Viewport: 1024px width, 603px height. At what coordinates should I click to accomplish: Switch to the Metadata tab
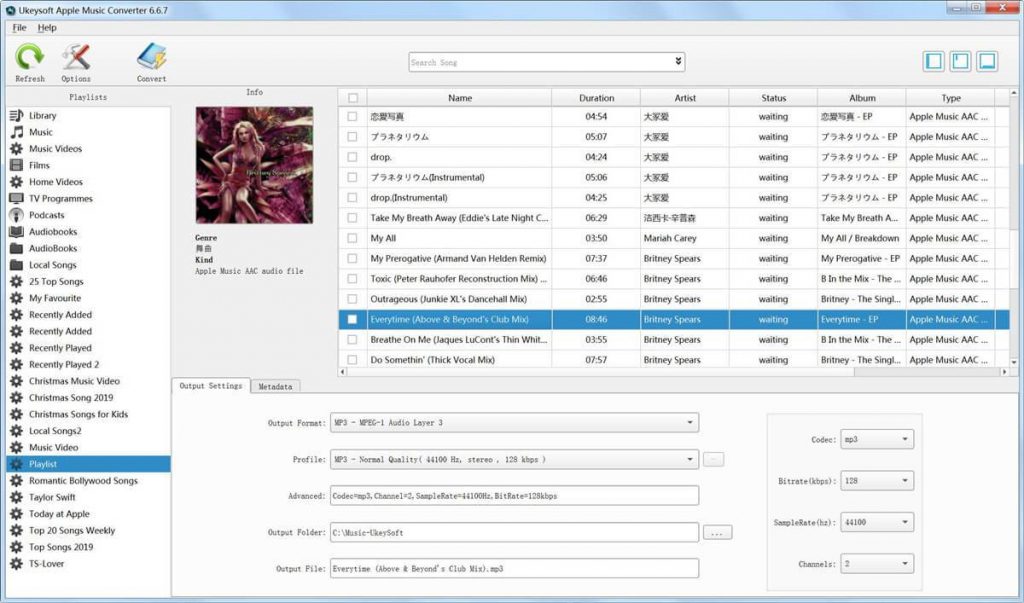coord(274,385)
